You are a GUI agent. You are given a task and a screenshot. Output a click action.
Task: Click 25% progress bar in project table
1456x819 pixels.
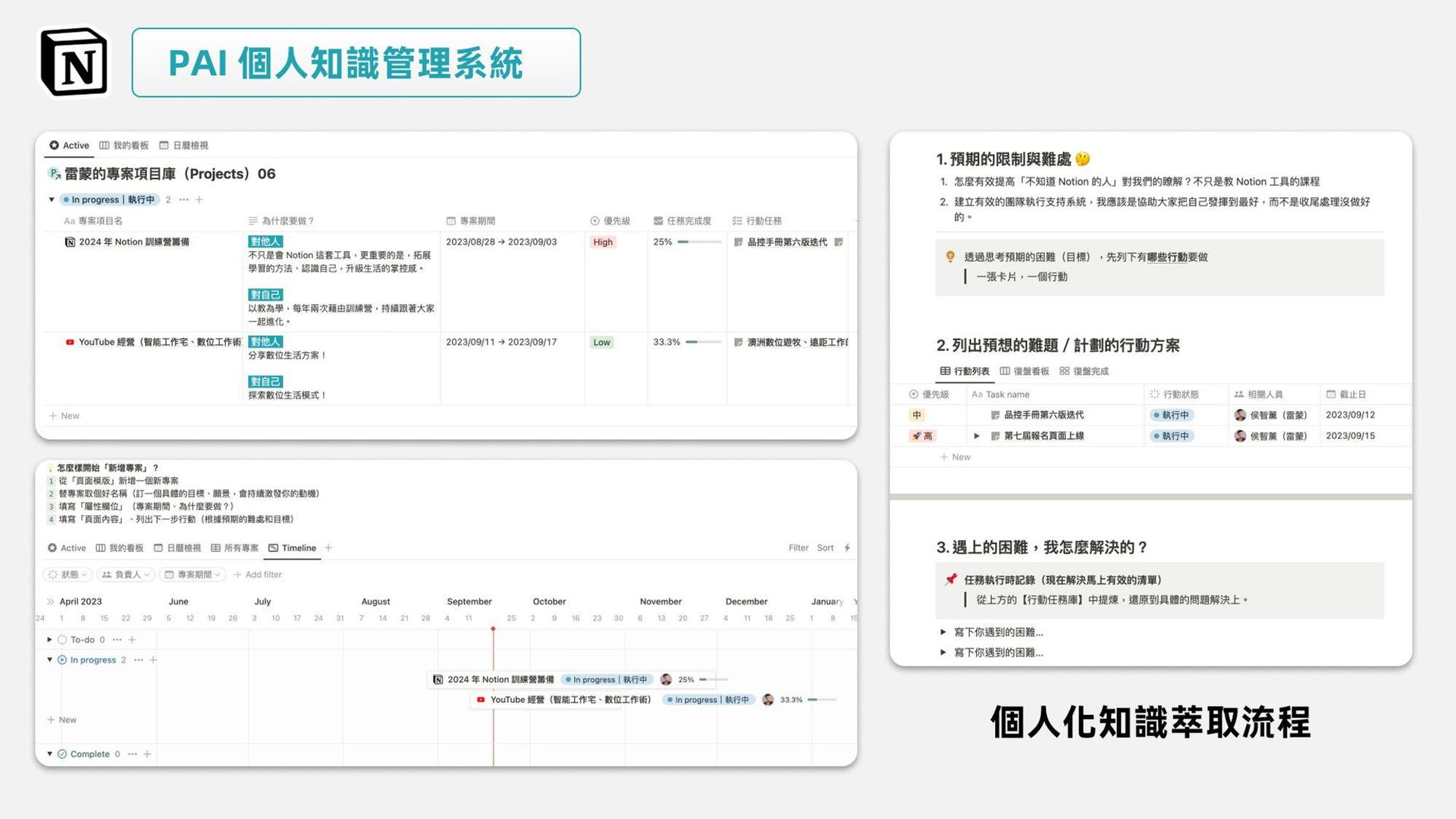click(698, 242)
